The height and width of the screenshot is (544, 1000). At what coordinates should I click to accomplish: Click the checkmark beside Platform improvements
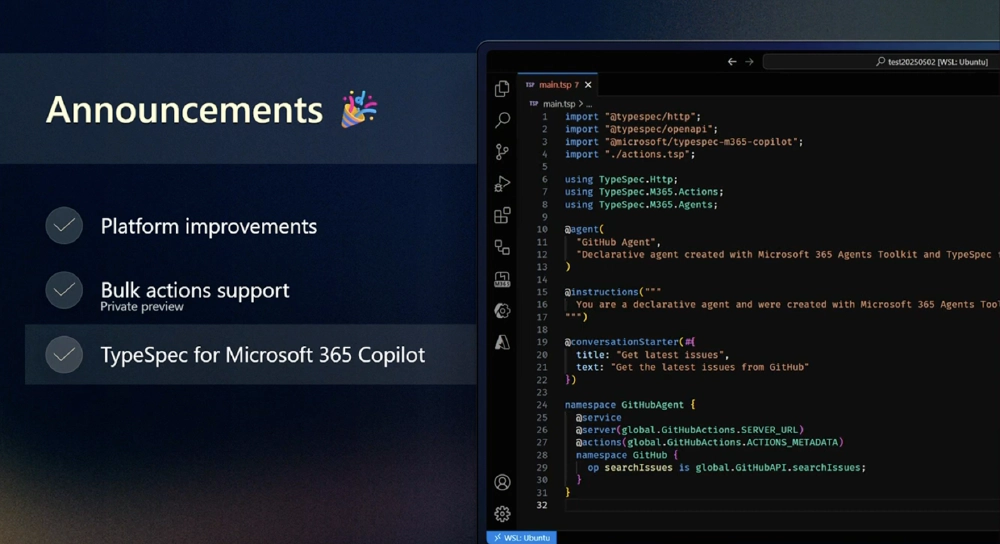click(x=64, y=226)
